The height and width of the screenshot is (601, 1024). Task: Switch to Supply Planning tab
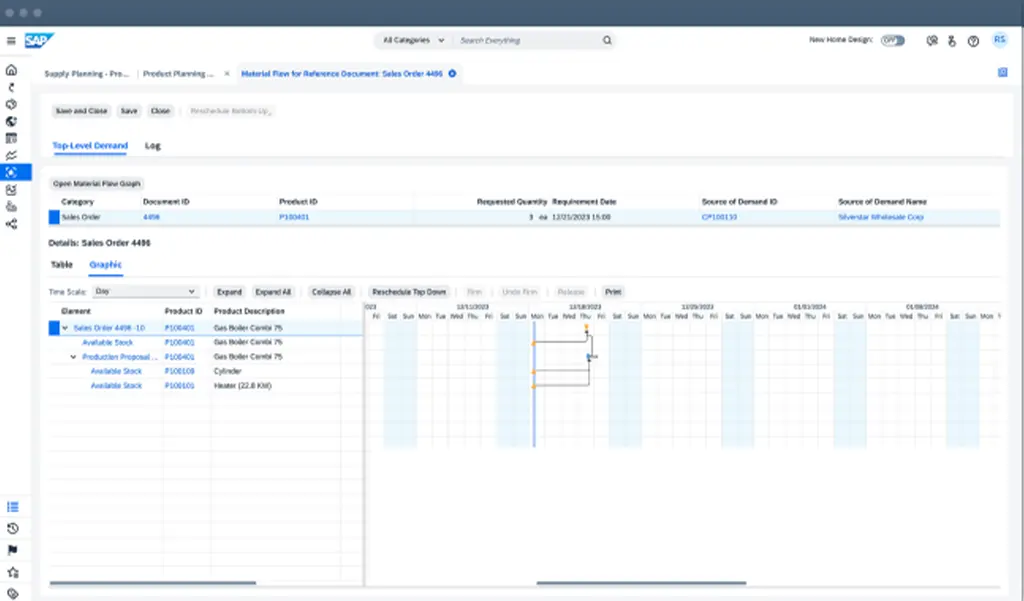[86, 74]
